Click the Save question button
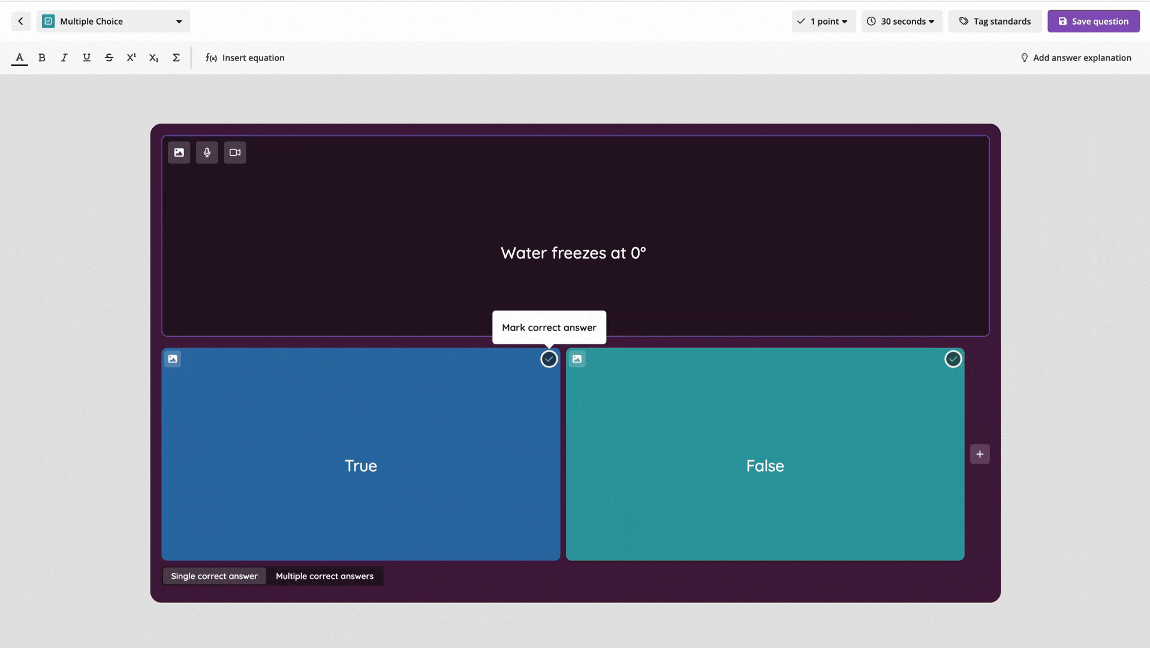 pos(1094,21)
